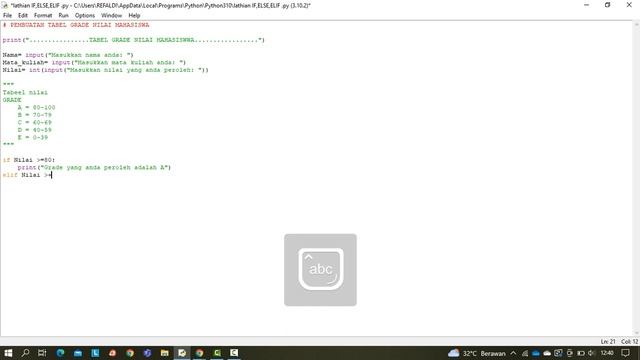Open the 12:40 clock in system tray
Viewport: 640px width, 360px height.
tap(607, 353)
